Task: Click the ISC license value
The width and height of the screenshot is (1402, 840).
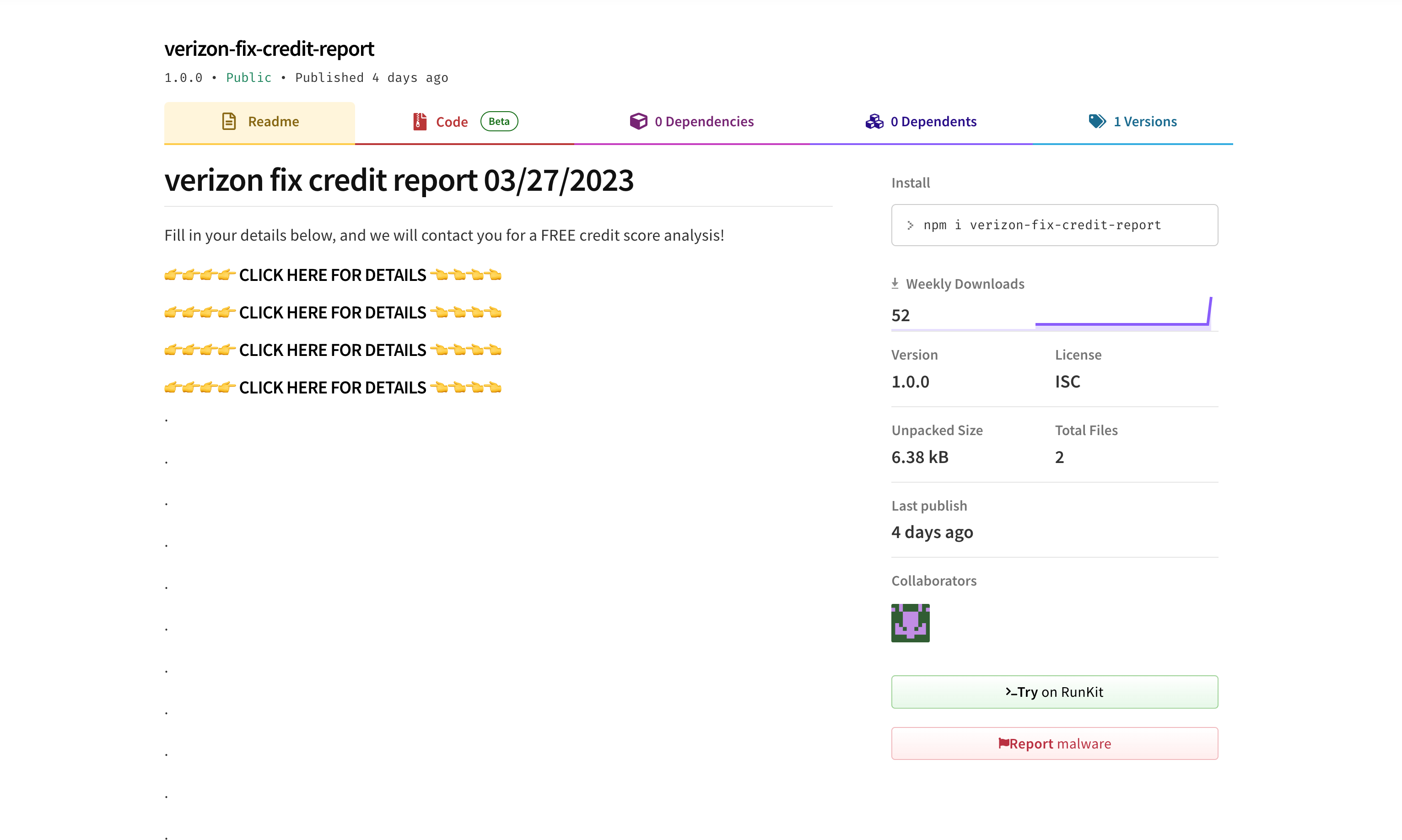Action: click(x=1068, y=382)
